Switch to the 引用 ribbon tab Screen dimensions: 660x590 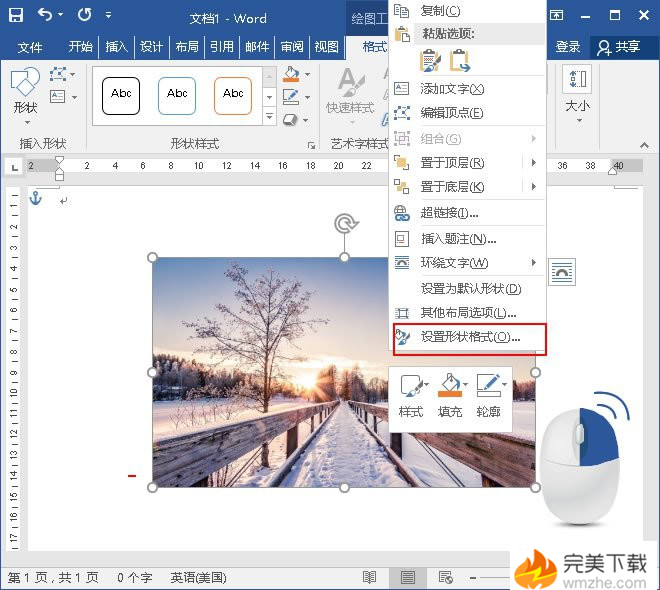pos(222,46)
